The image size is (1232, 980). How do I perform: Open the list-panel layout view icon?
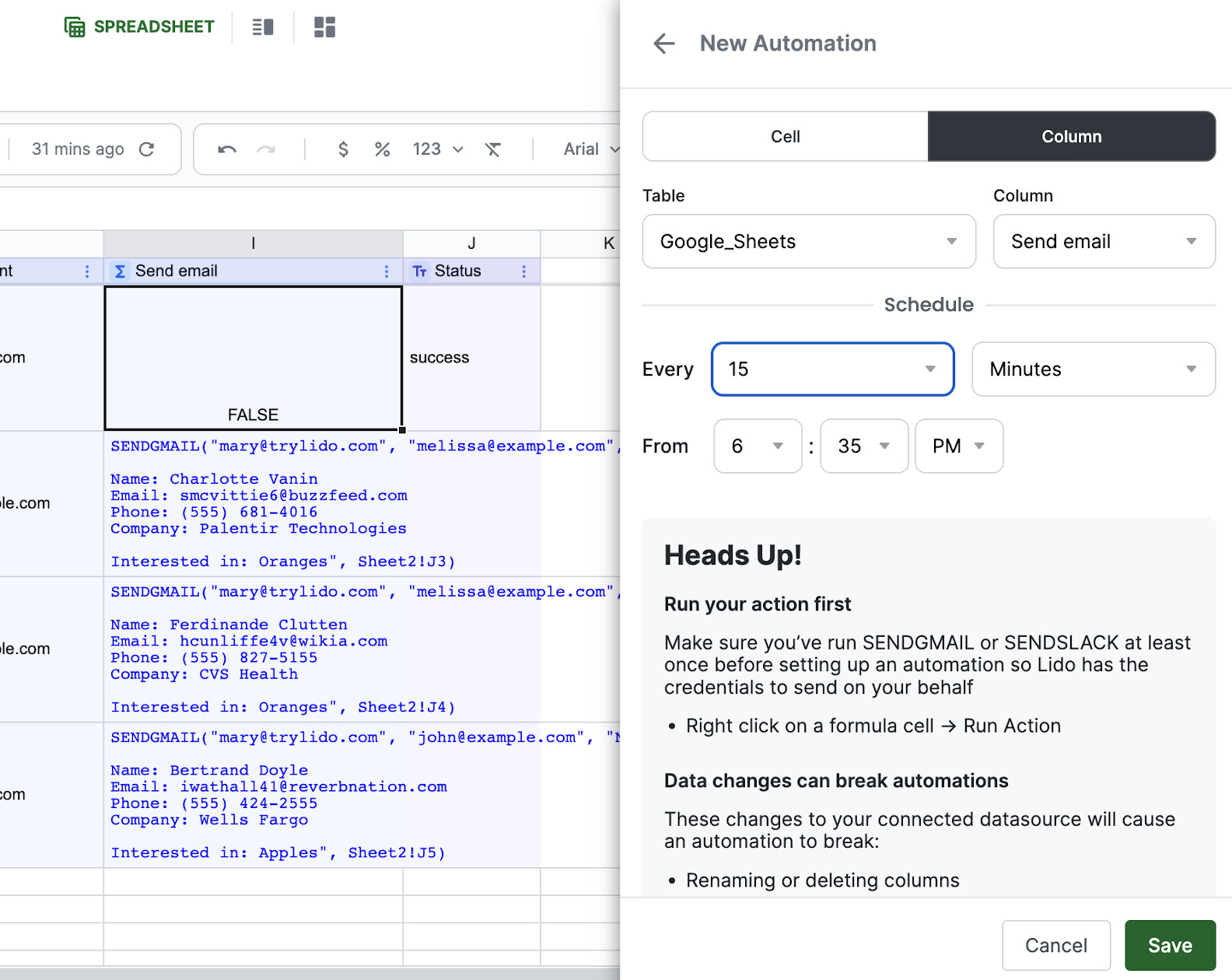(263, 27)
